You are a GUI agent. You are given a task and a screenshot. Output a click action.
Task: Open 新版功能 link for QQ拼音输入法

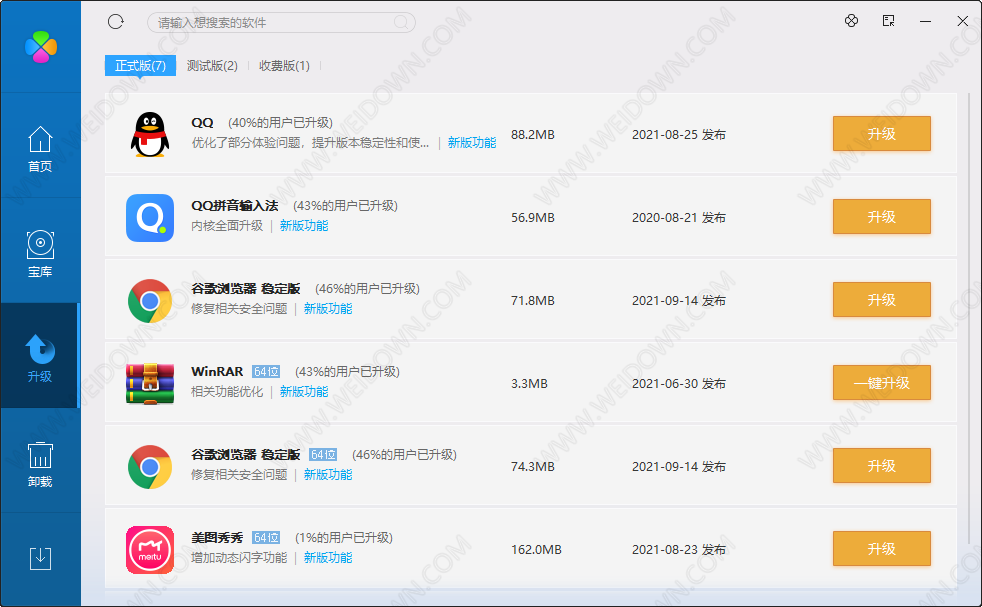tap(304, 226)
